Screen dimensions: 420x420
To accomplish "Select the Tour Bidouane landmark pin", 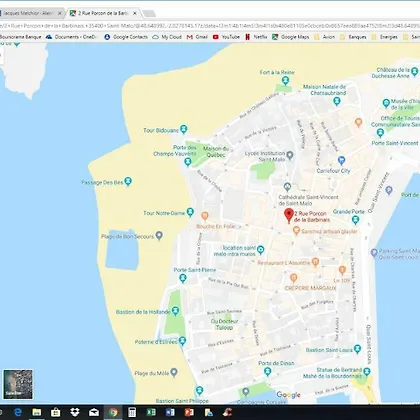I will [x=183, y=129].
